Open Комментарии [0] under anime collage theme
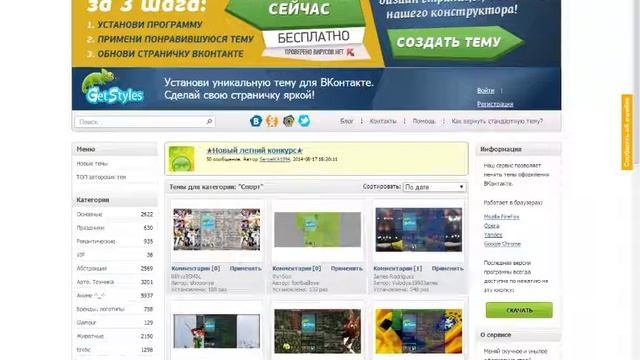The image size is (640, 360). point(196,269)
